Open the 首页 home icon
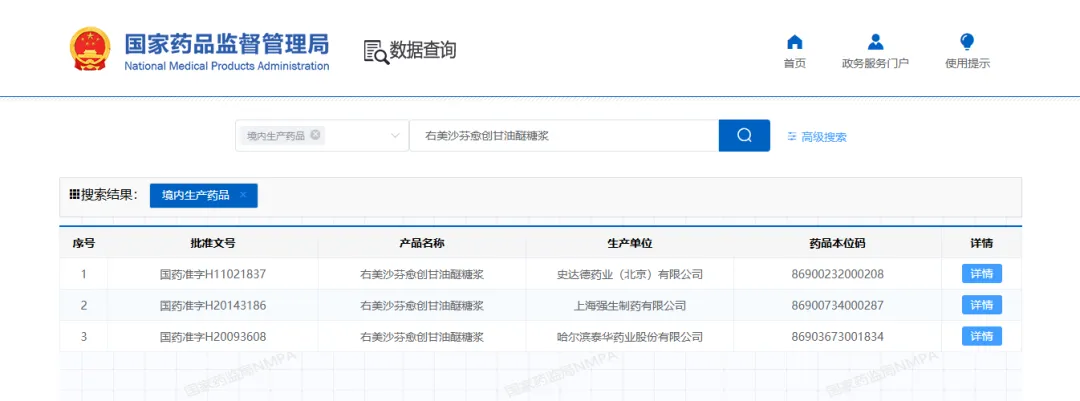Image resolution: width=1080 pixels, height=401 pixels. 794,42
